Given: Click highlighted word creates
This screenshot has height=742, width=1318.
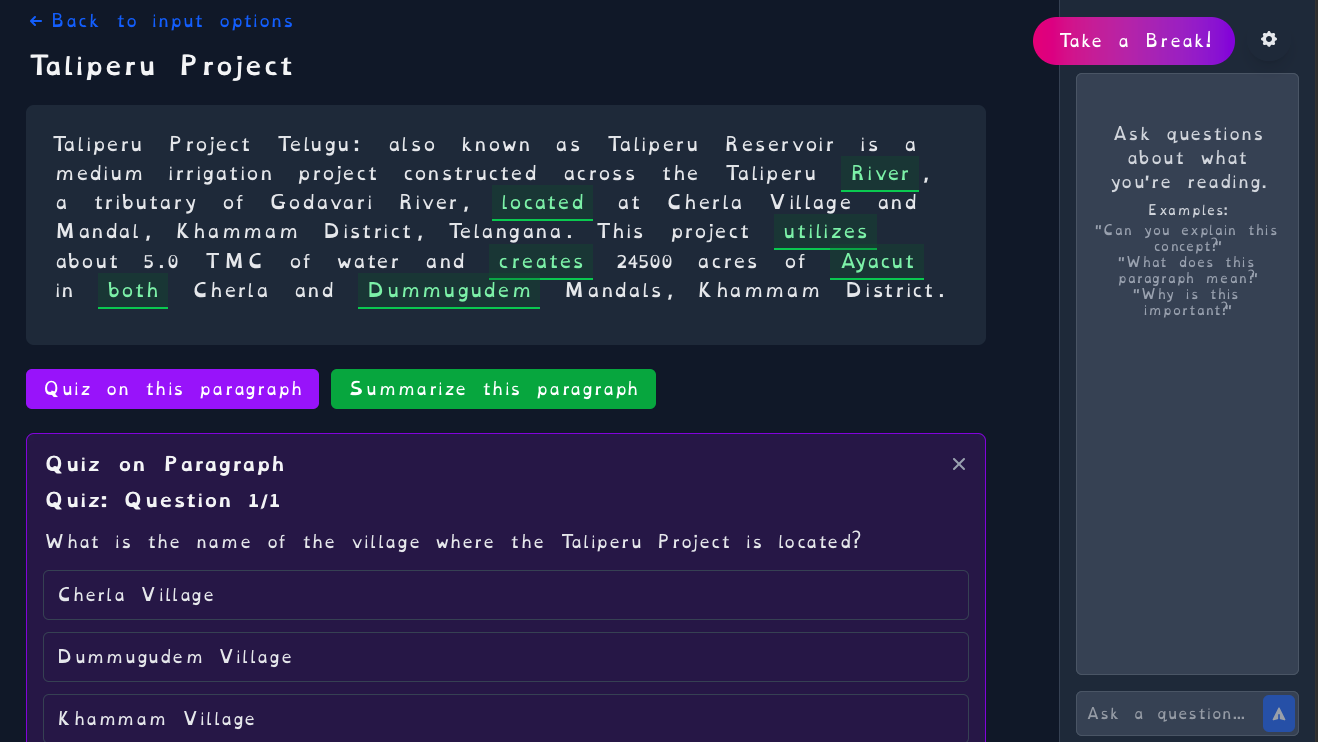Looking at the screenshot, I should [541, 262].
